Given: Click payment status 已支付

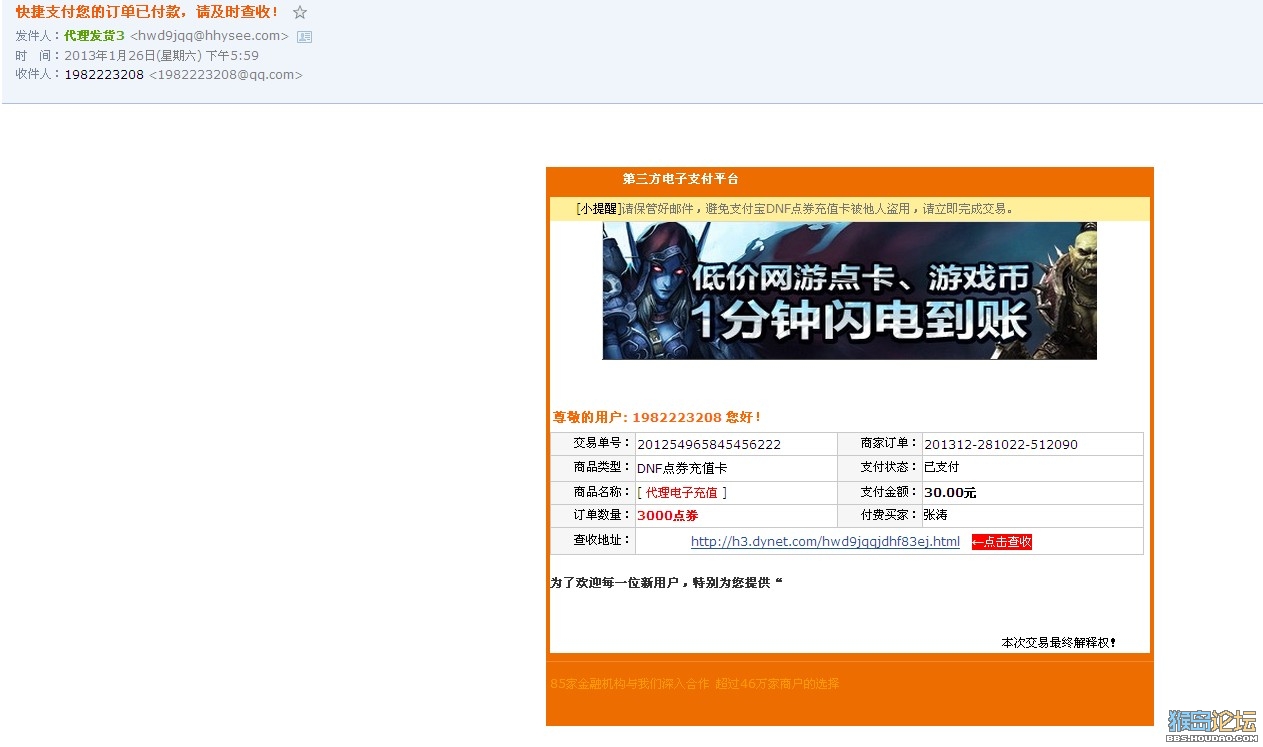Looking at the screenshot, I should click(941, 467).
